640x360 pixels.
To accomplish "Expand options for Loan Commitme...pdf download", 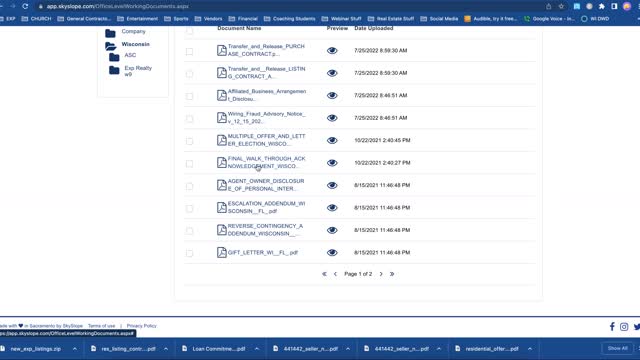I will [257, 349].
